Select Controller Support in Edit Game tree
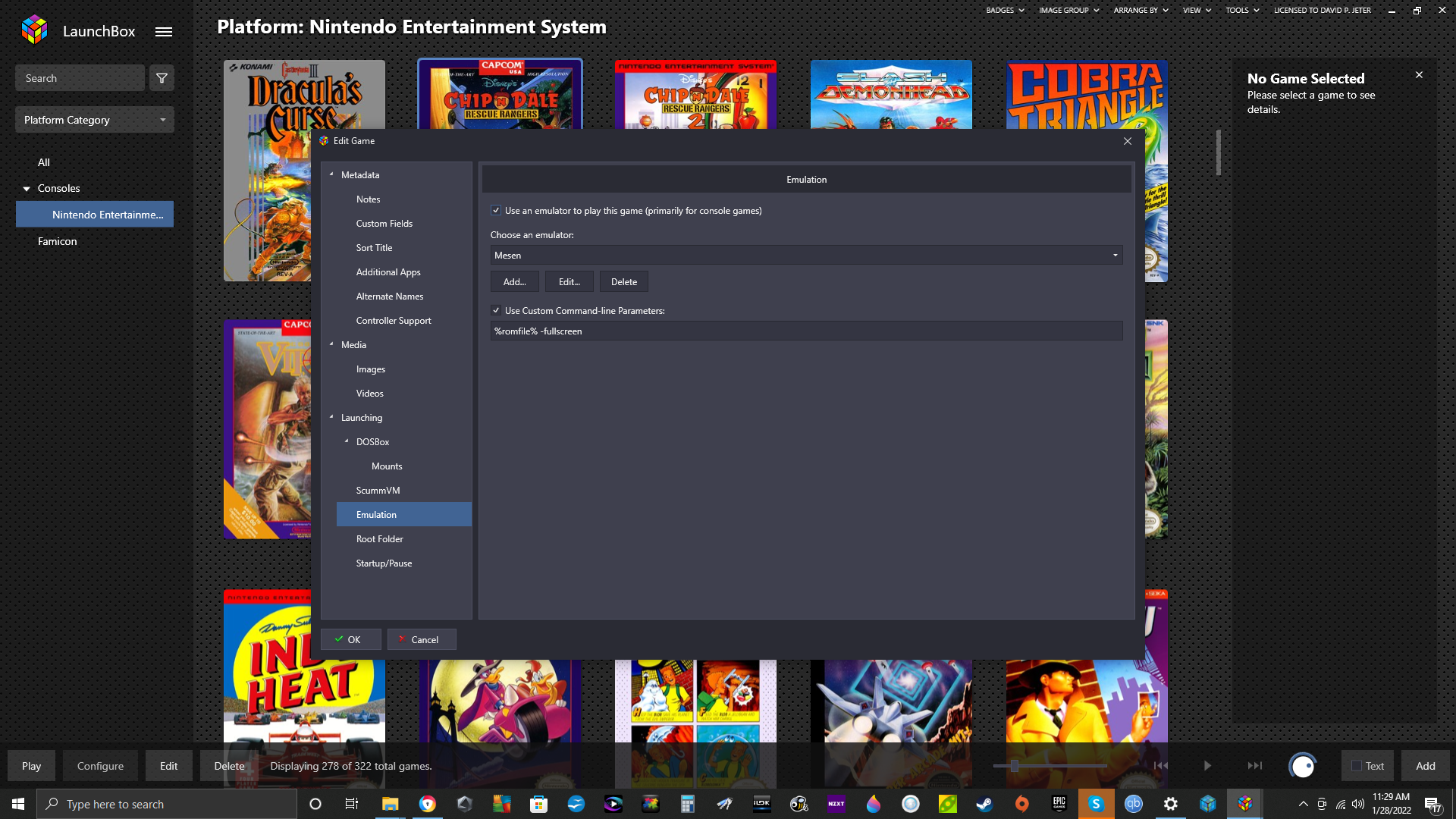The height and width of the screenshot is (819, 1456). coord(394,321)
